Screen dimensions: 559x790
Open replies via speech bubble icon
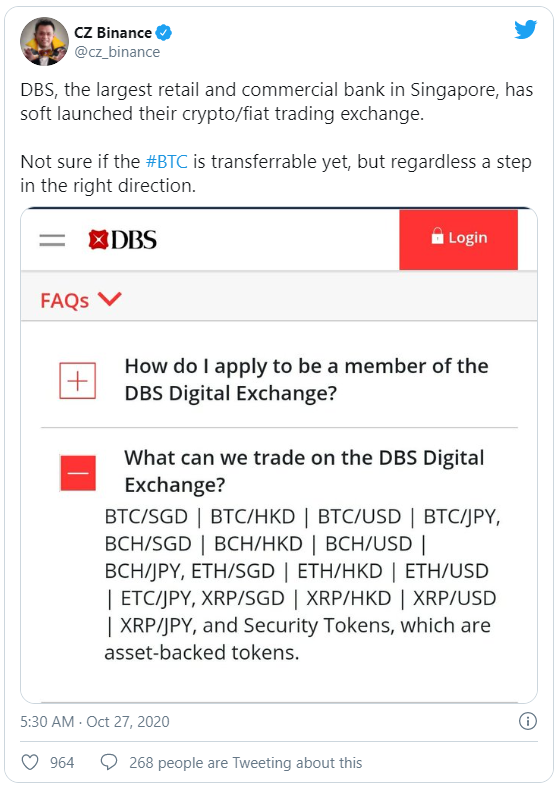pyautogui.click(x=109, y=762)
